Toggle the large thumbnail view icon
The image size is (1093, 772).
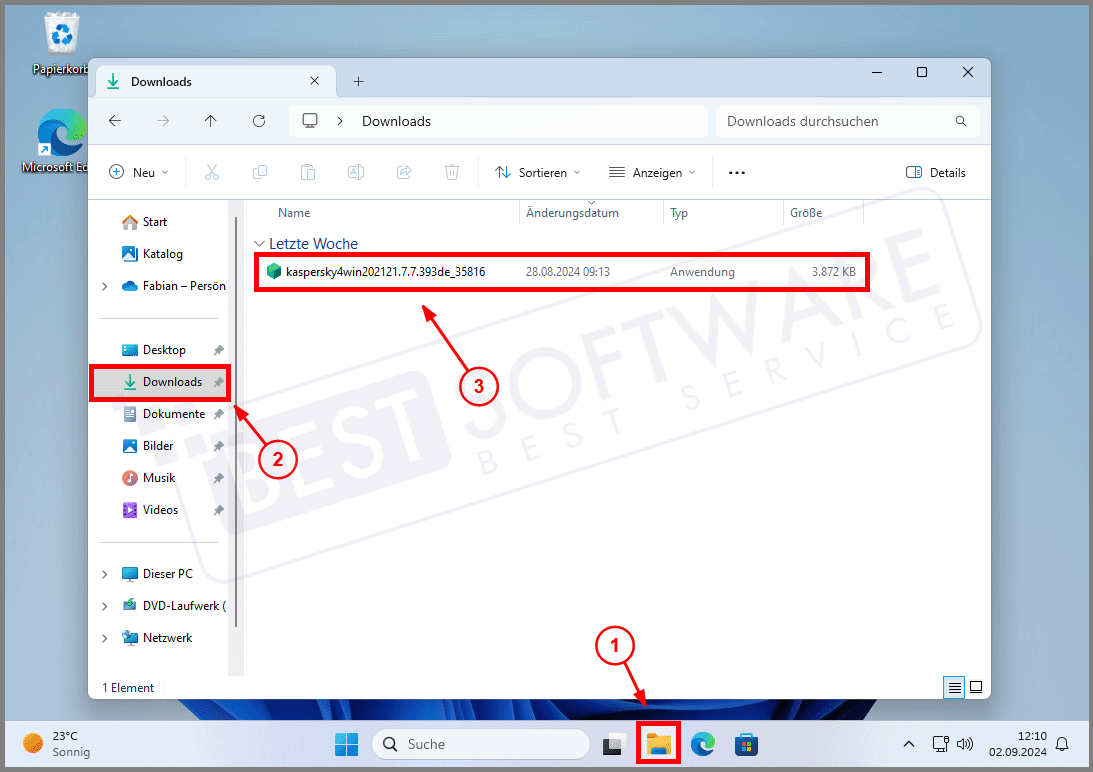[975, 687]
